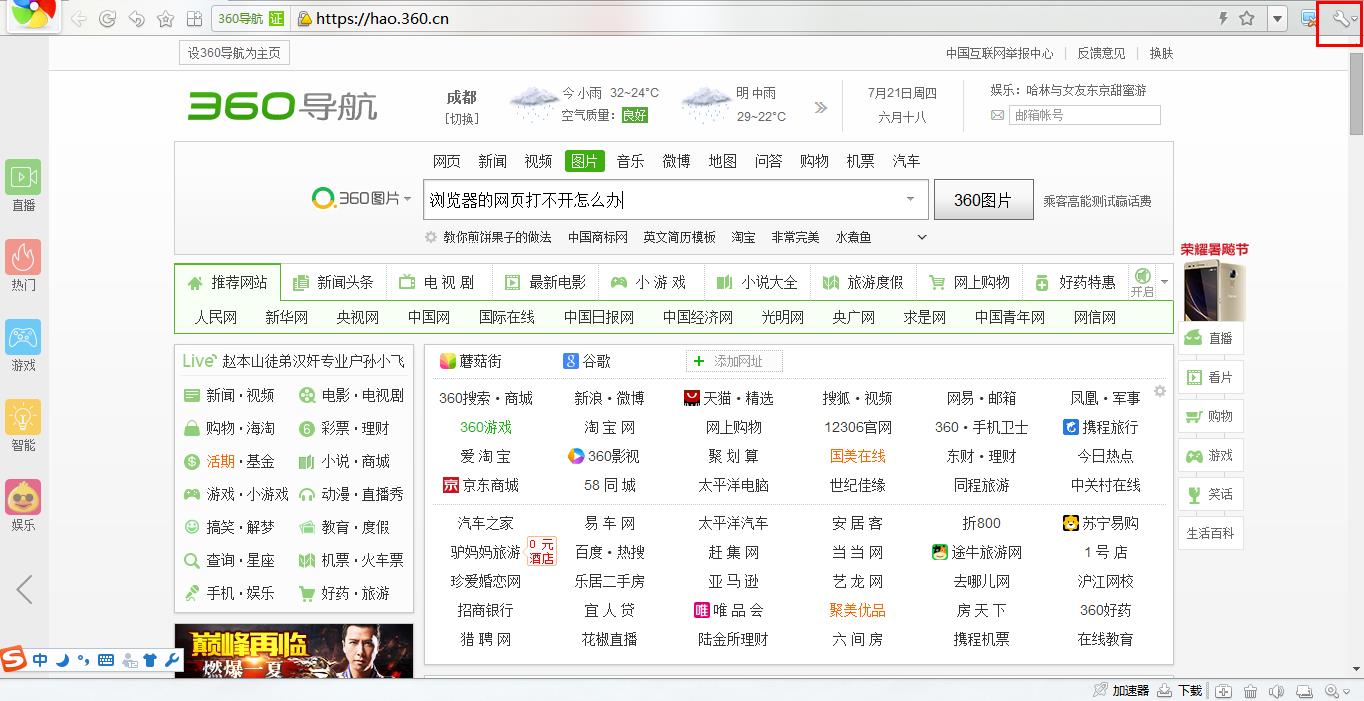Open 生活百科 in right side panel
Image resolution: width=1364 pixels, height=701 pixels.
1210,533
